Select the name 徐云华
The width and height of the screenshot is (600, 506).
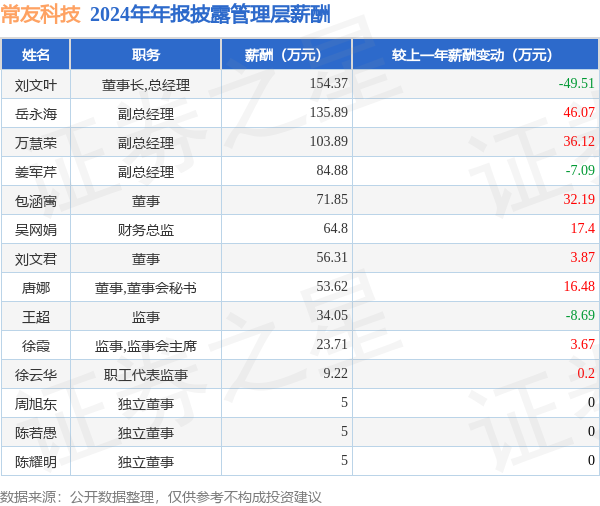[36, 375]
